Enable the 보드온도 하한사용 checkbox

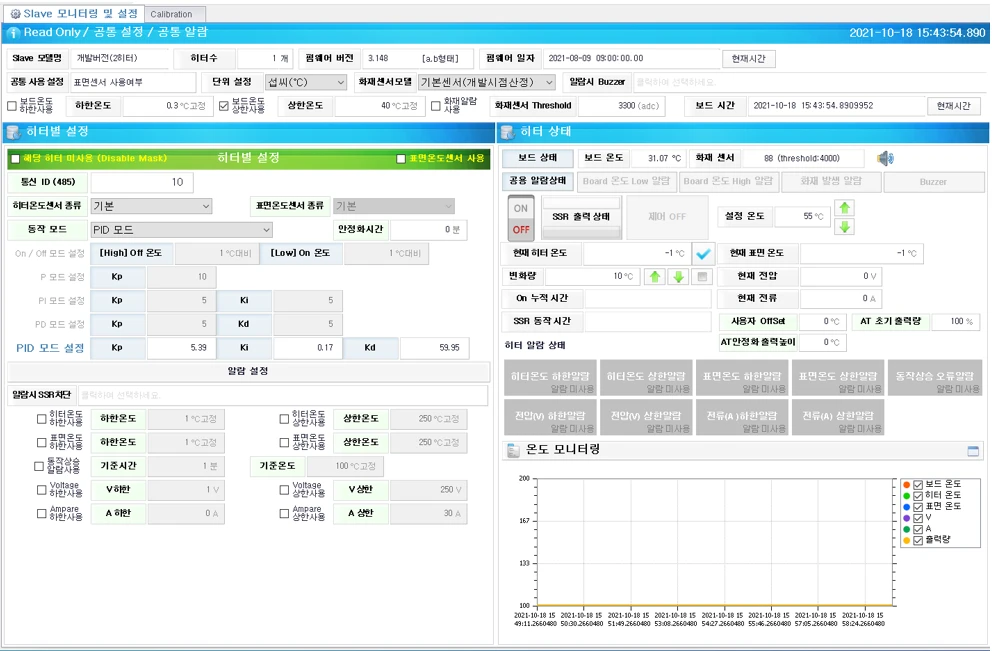(x=11, y=106)
